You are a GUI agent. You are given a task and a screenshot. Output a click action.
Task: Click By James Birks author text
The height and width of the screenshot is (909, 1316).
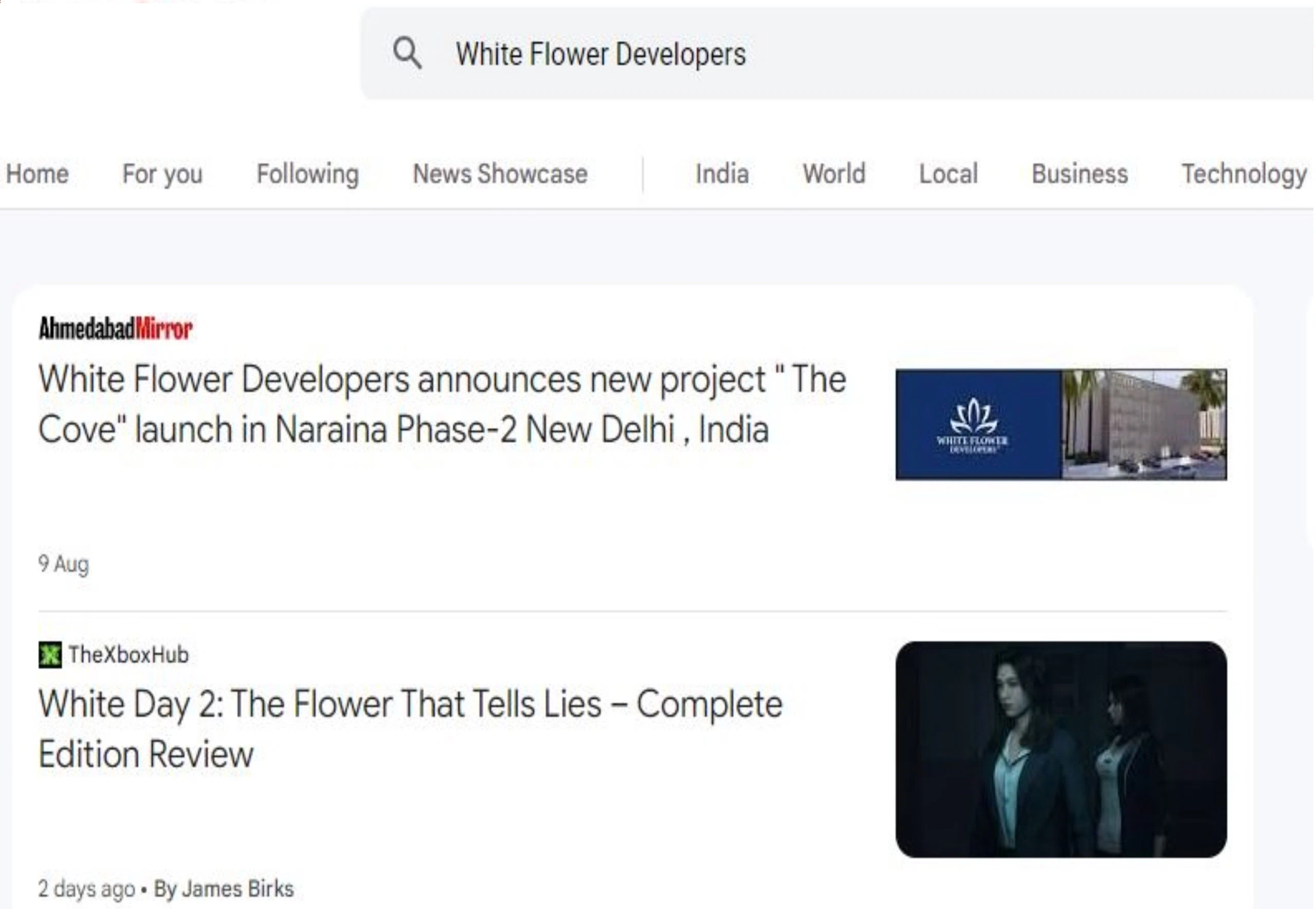[x=224, y=889]
